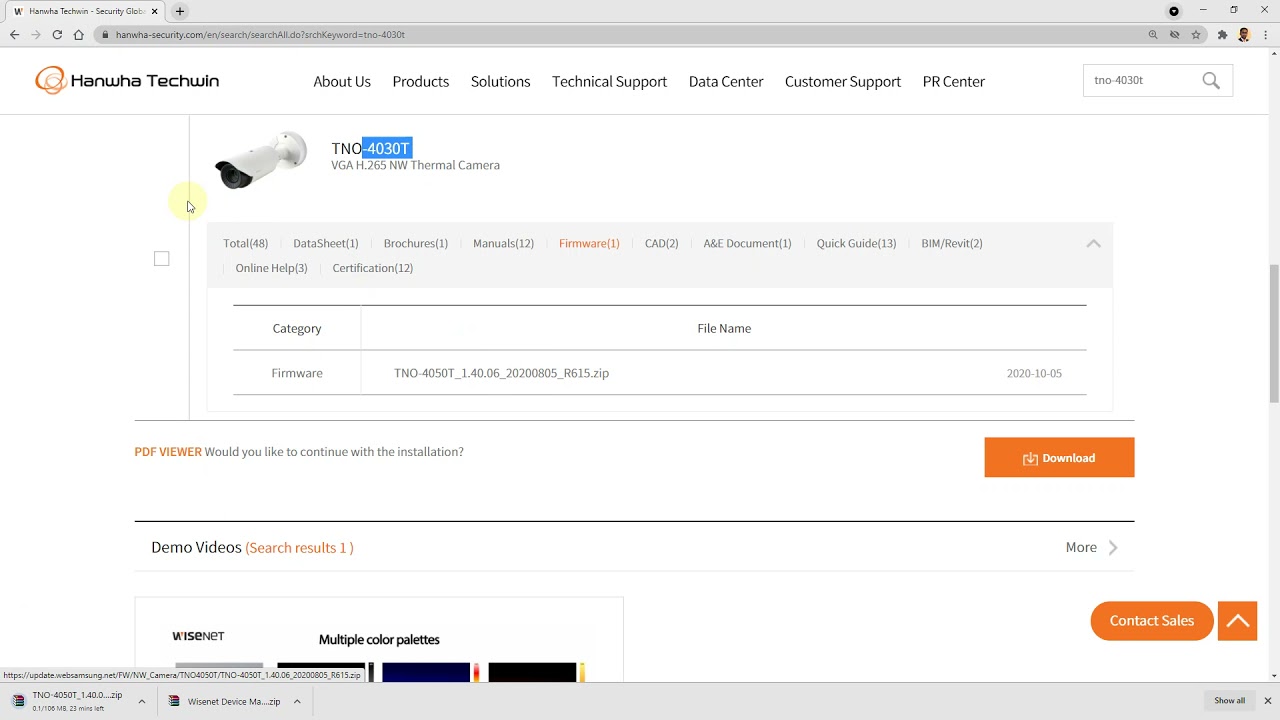Select the Firmware(1) tab
Screen dimensions: 1280x720
coord(589,243)
